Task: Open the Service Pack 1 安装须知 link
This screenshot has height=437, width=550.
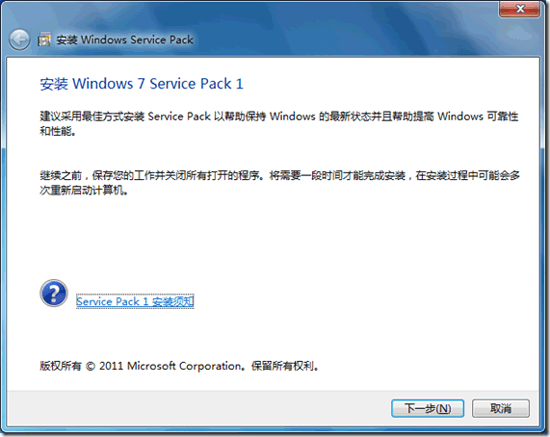Action: tap(135, 301)
